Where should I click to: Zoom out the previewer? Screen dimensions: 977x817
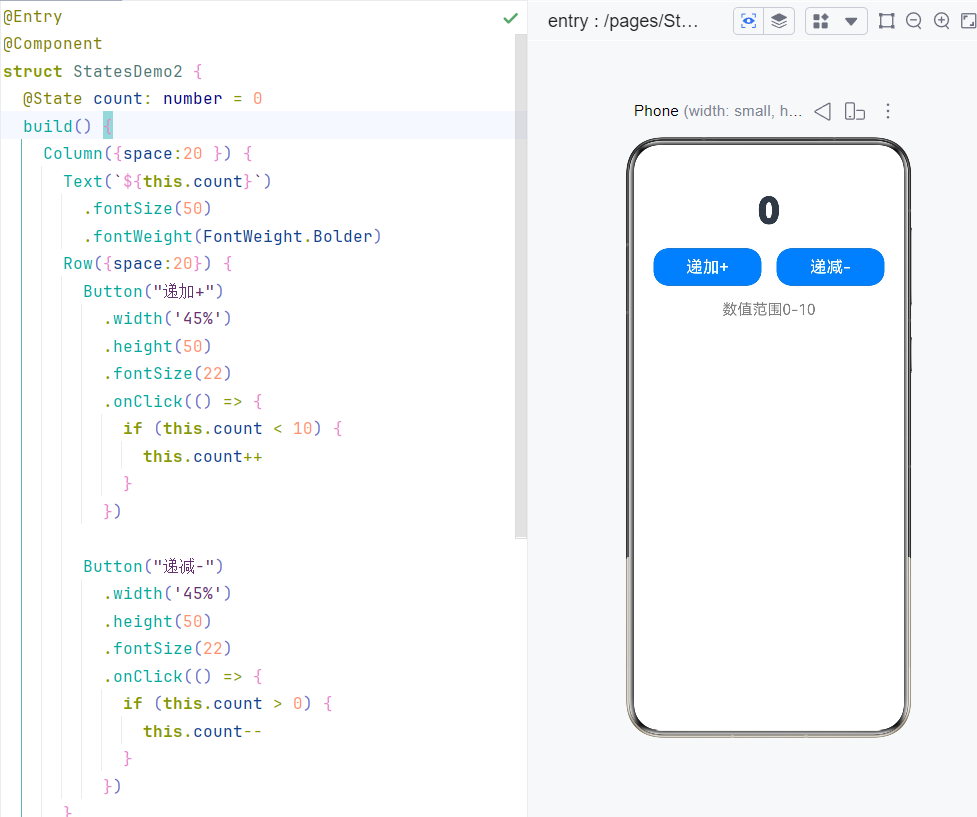coord(913,21)
